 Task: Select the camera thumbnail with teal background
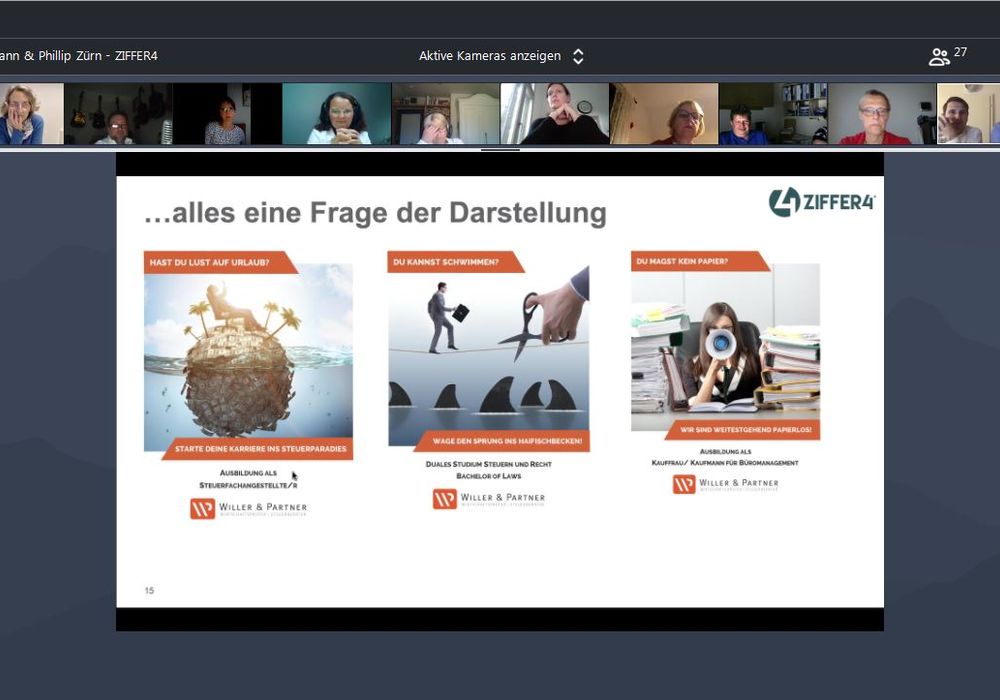pos(336,114)
